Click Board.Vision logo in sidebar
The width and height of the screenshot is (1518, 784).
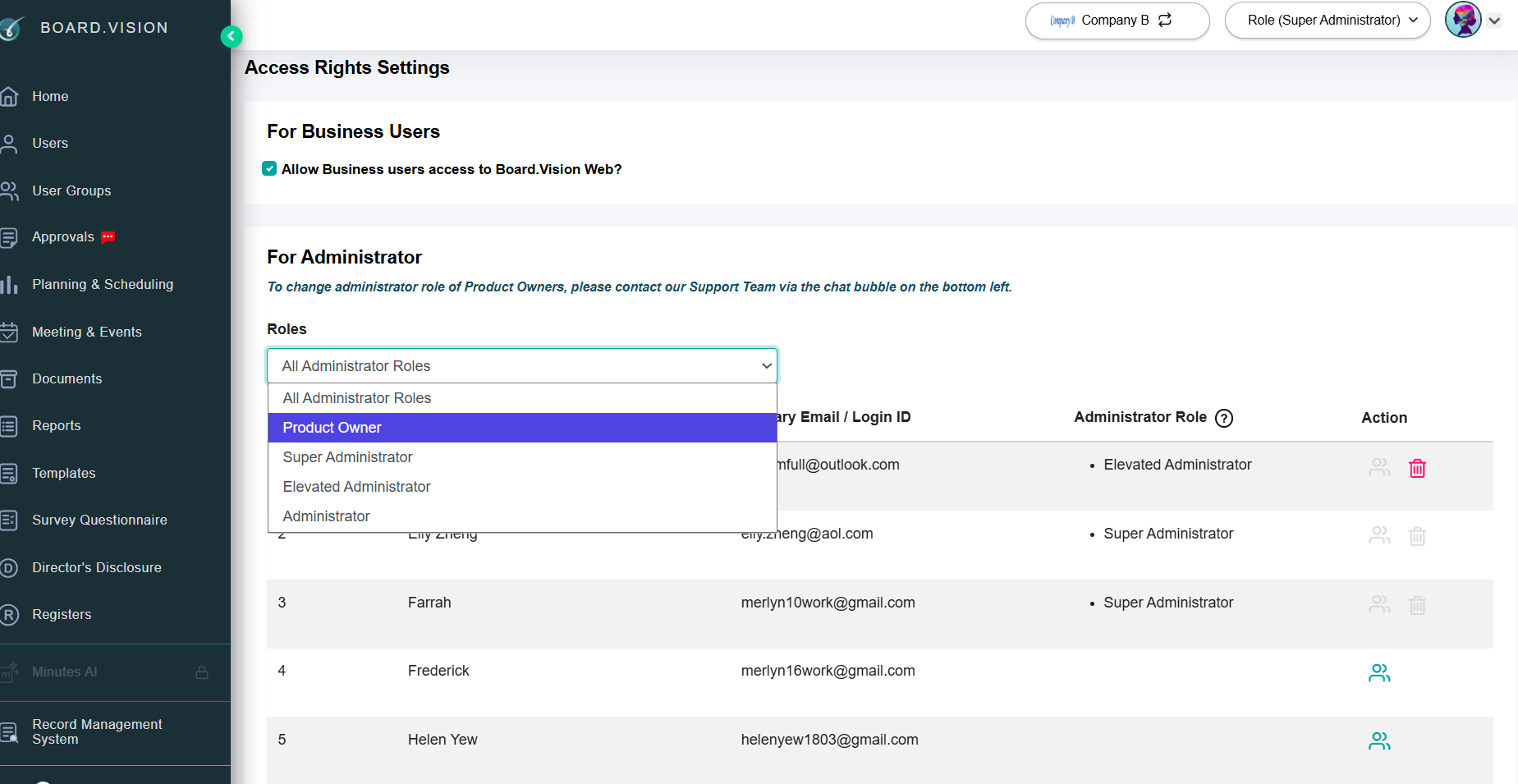click(85, 28)
